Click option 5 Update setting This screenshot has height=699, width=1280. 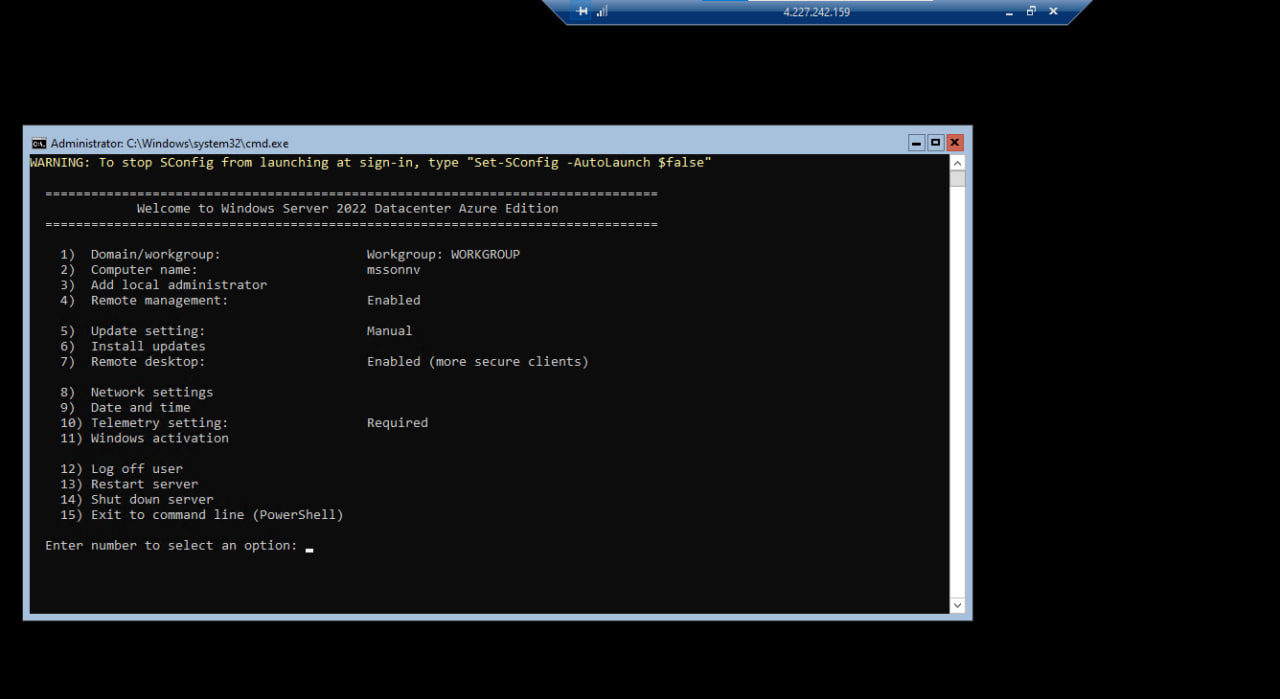pyautogui.click(x=132, y=331)
